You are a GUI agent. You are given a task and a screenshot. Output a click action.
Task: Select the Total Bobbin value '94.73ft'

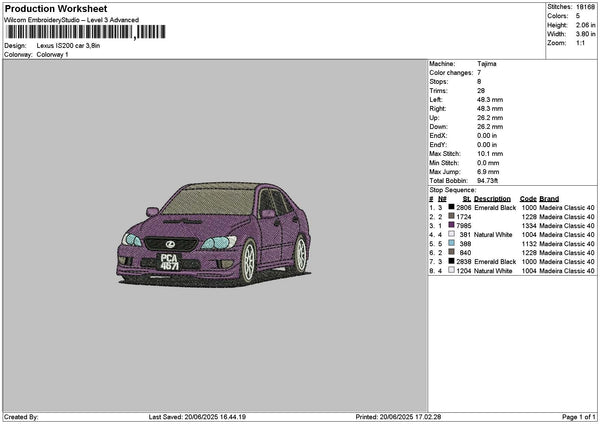[488, 181]
